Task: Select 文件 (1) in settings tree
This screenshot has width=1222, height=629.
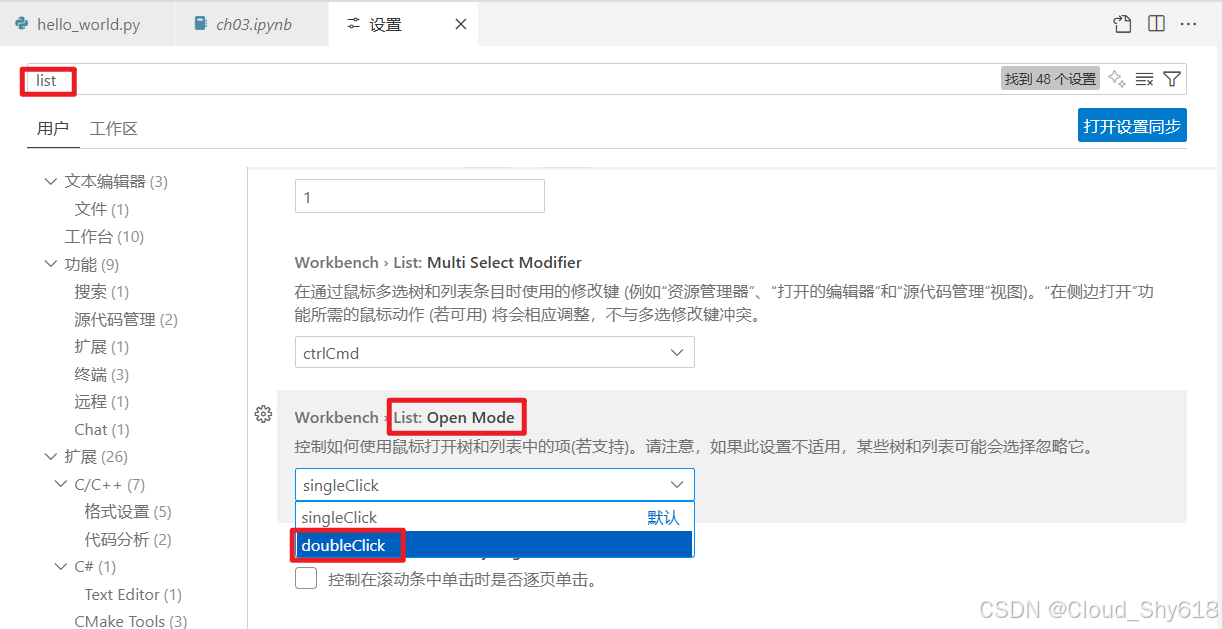Action: click(101, 209)
